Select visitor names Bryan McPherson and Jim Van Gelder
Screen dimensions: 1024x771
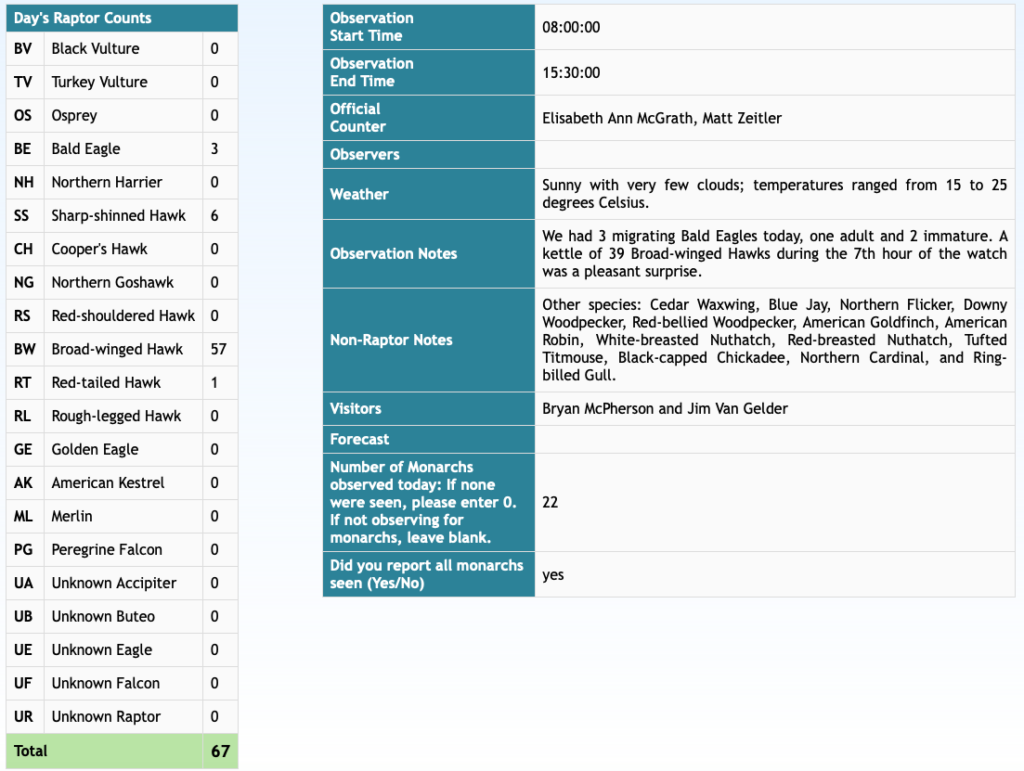click(665, 409)
